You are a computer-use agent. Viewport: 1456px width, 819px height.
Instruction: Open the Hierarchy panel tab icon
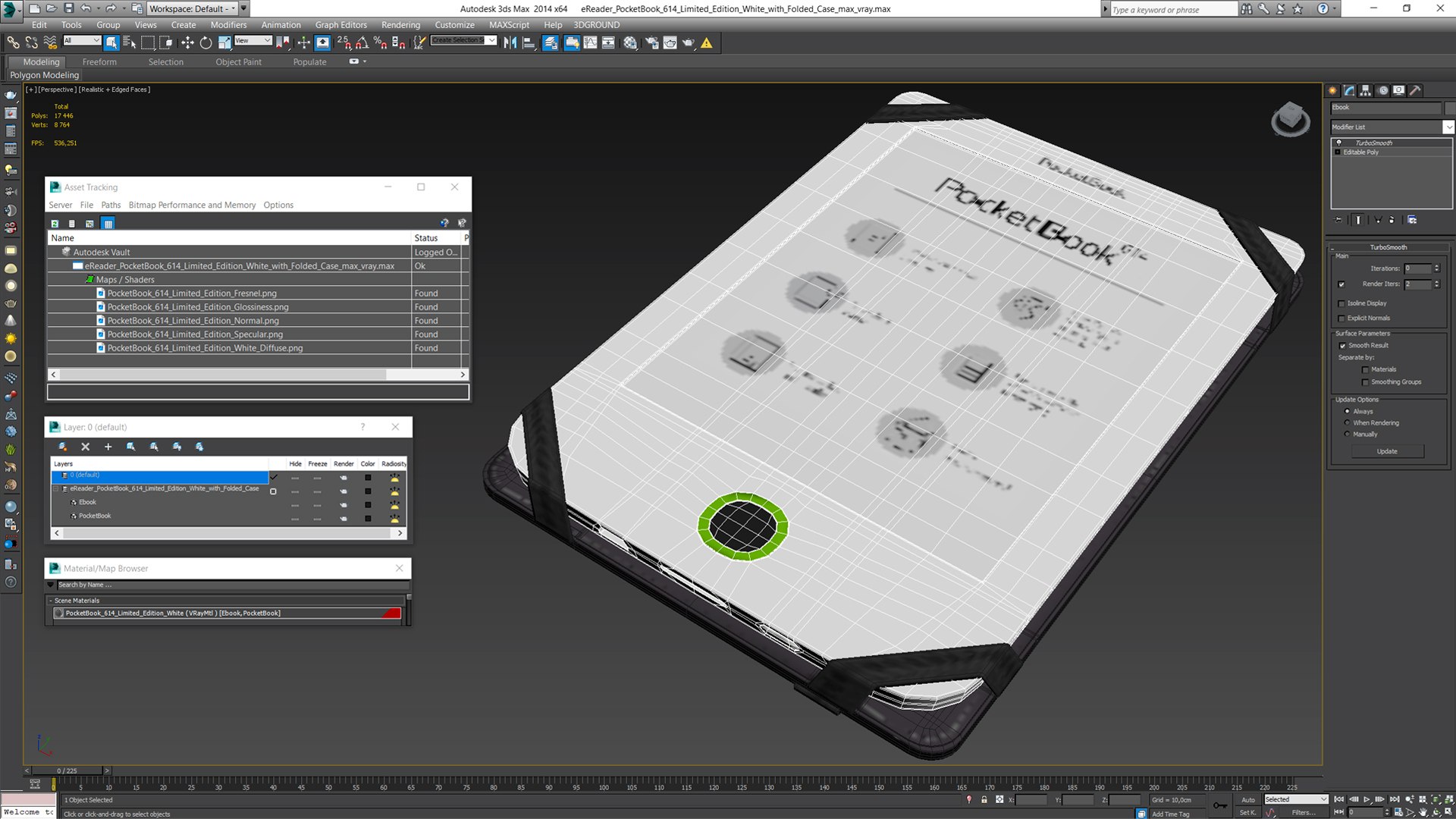1366,90
